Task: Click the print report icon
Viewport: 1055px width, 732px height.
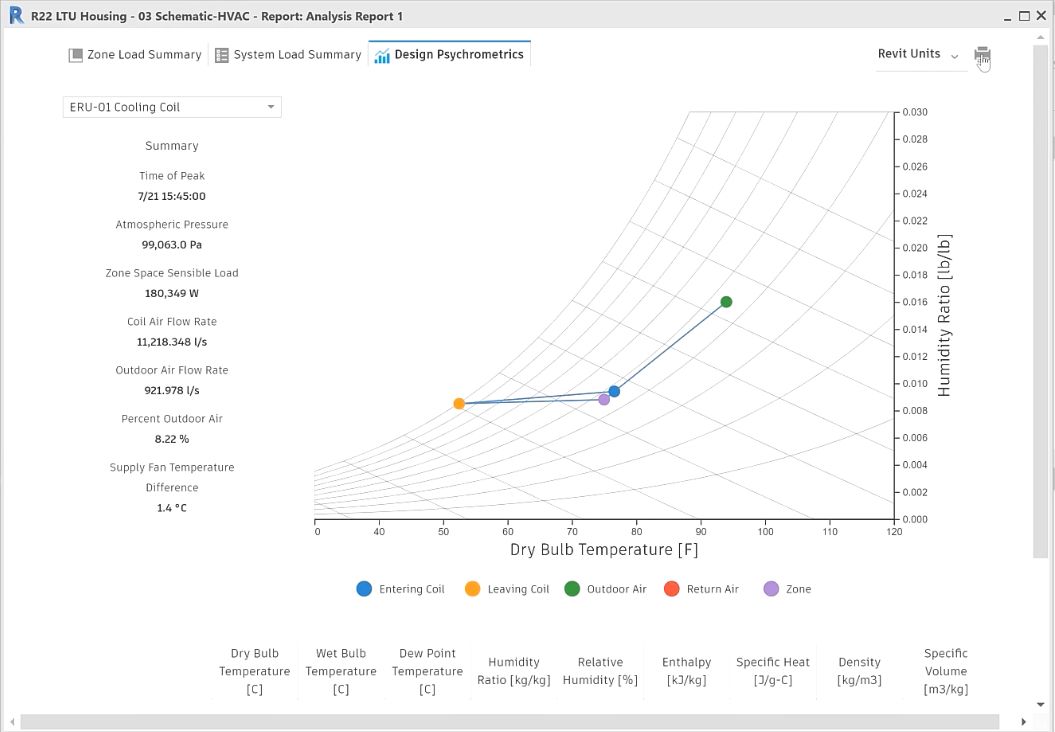Action: [982, 55]
